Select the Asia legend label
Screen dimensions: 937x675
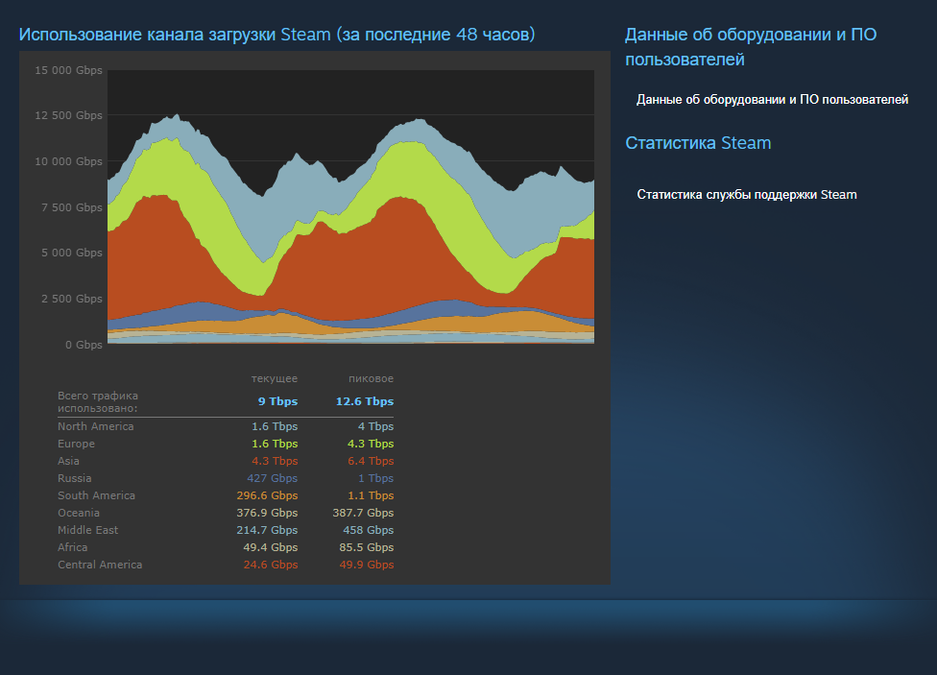point(68,461)
